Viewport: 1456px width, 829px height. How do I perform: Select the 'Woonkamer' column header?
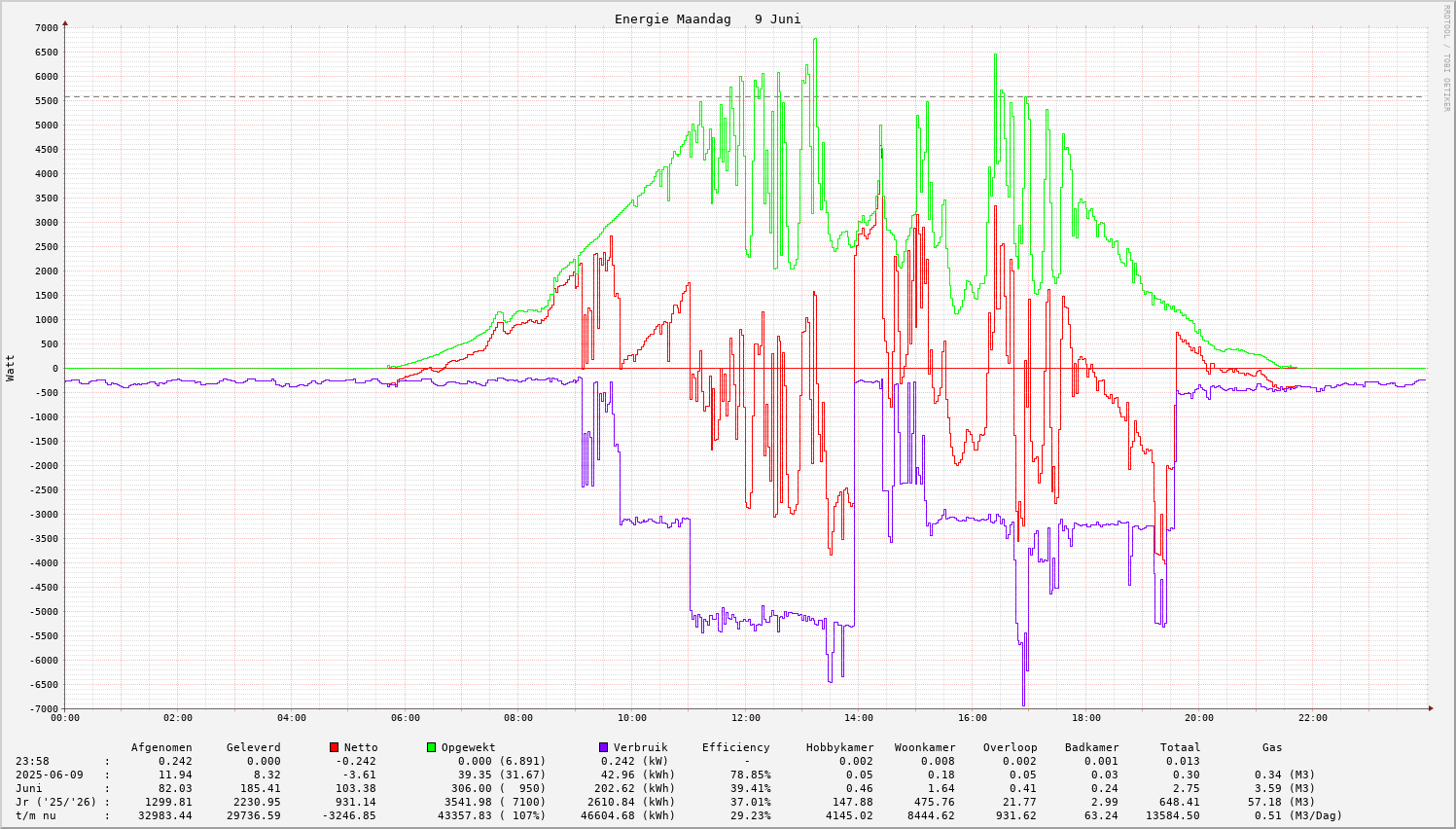point(925,747)
